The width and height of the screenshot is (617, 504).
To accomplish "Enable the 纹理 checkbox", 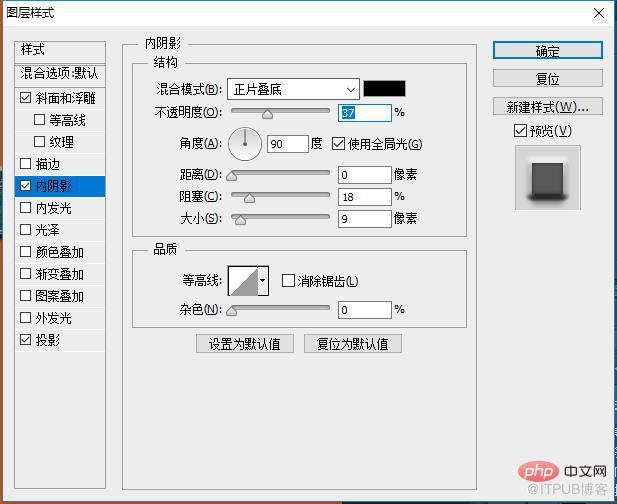I will (39, 141).
